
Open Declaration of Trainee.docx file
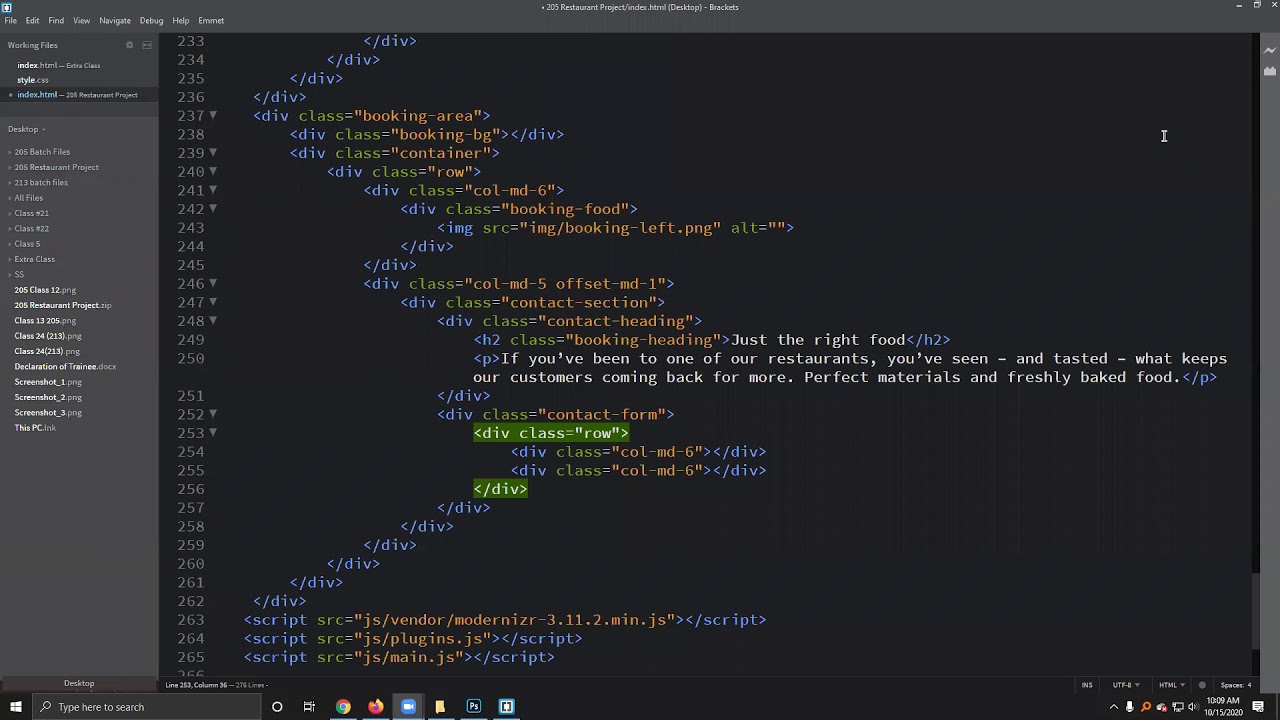coord(65,366)
